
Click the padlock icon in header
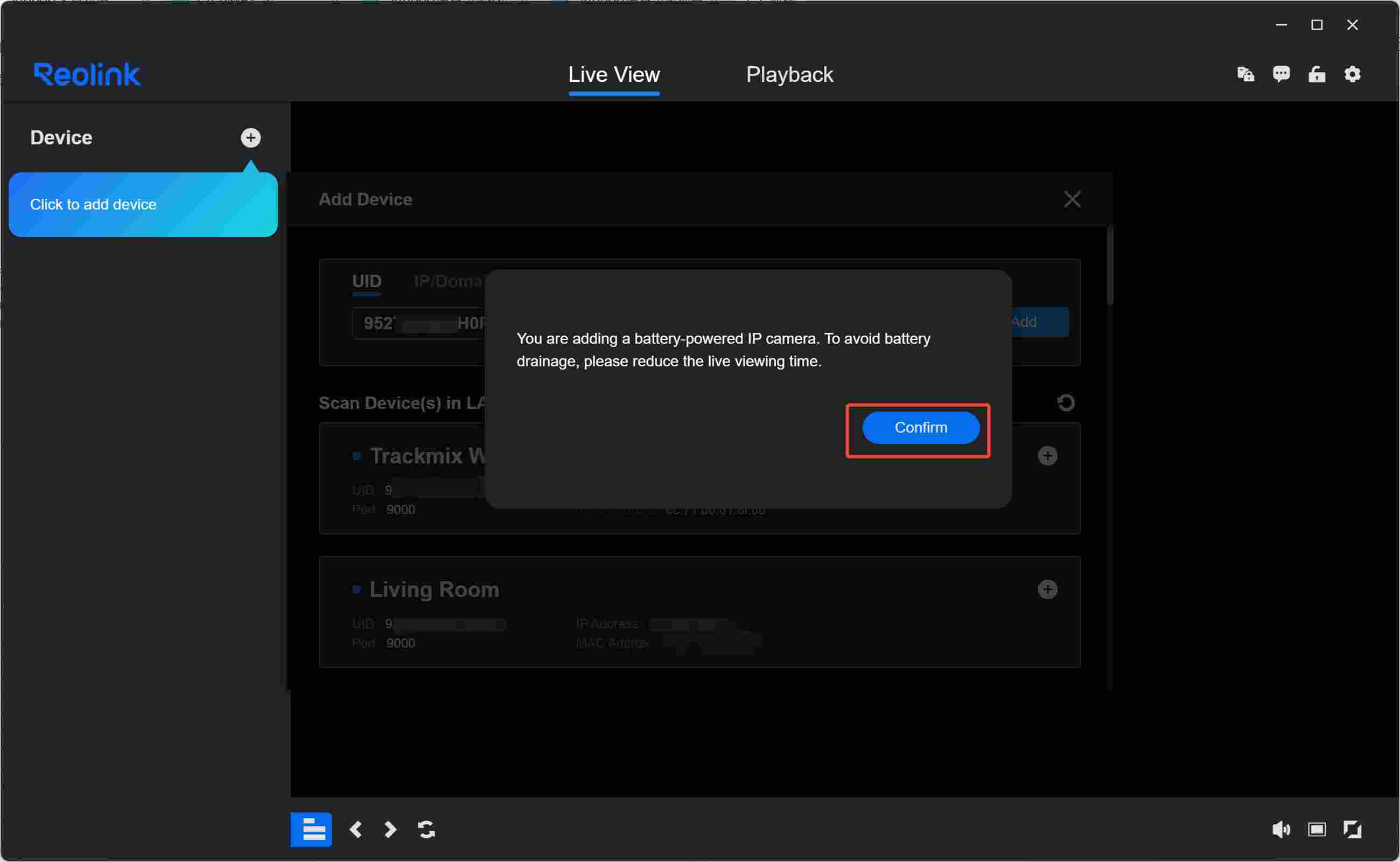pos(1316,74)
